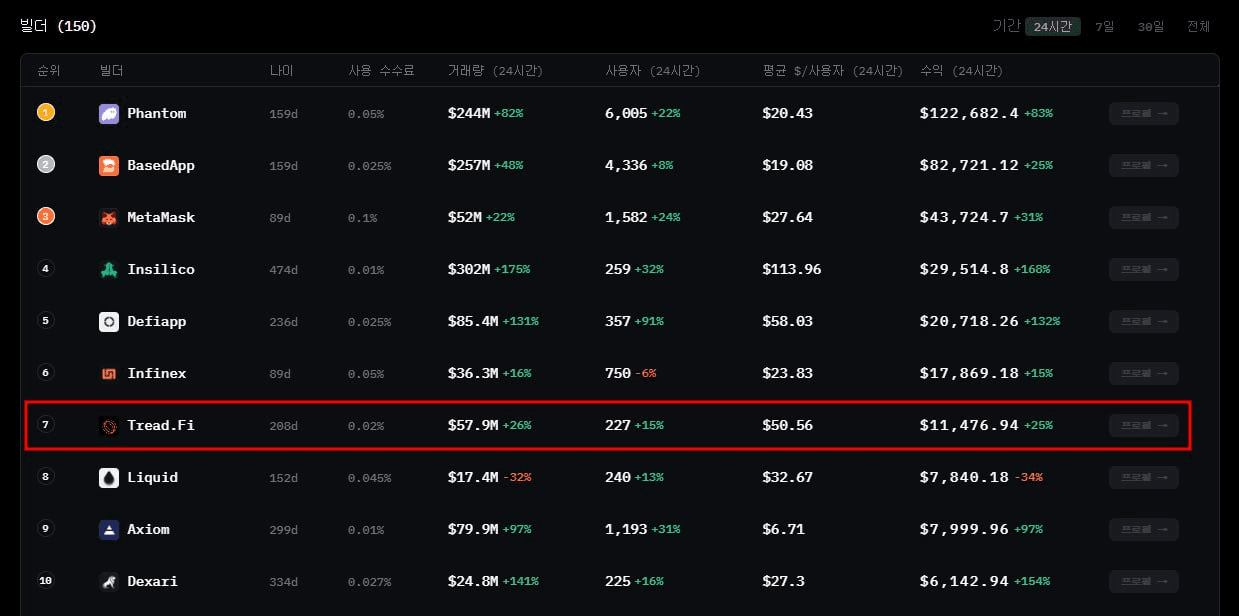Screen dimensions: 1239x616
Task: Click the Defiapp logo icon
Action: [x=109, y=322]
